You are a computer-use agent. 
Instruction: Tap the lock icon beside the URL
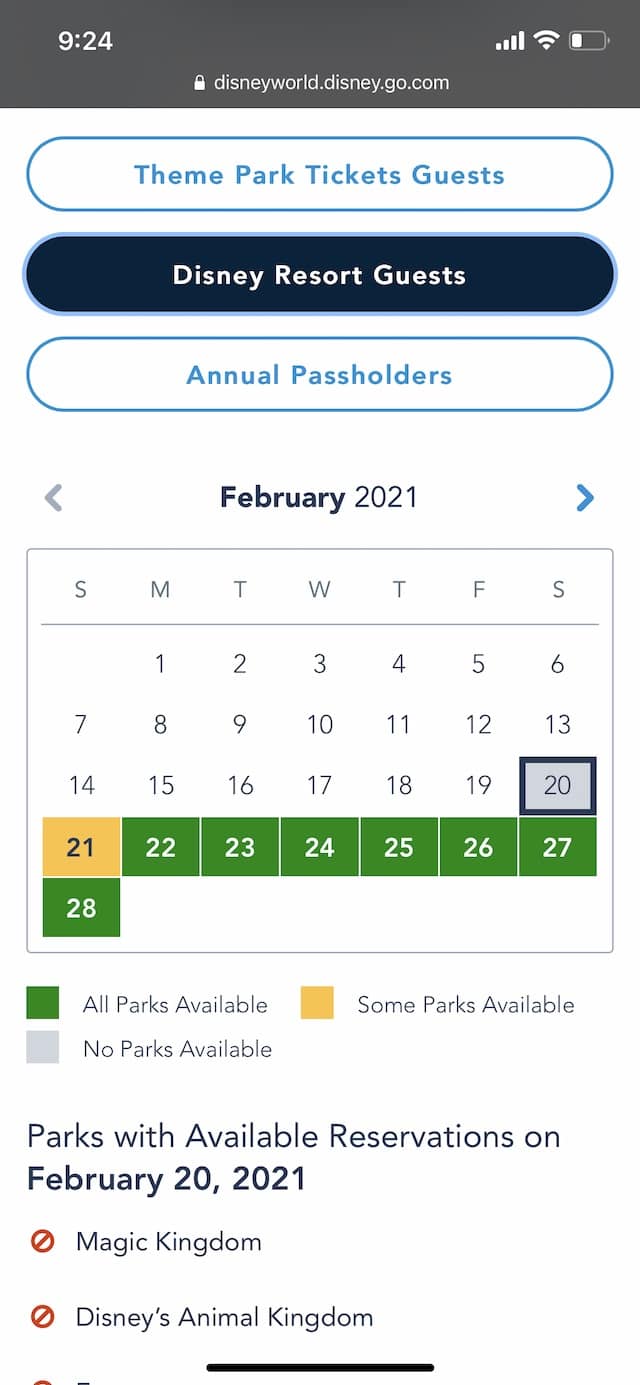[201, 83]
